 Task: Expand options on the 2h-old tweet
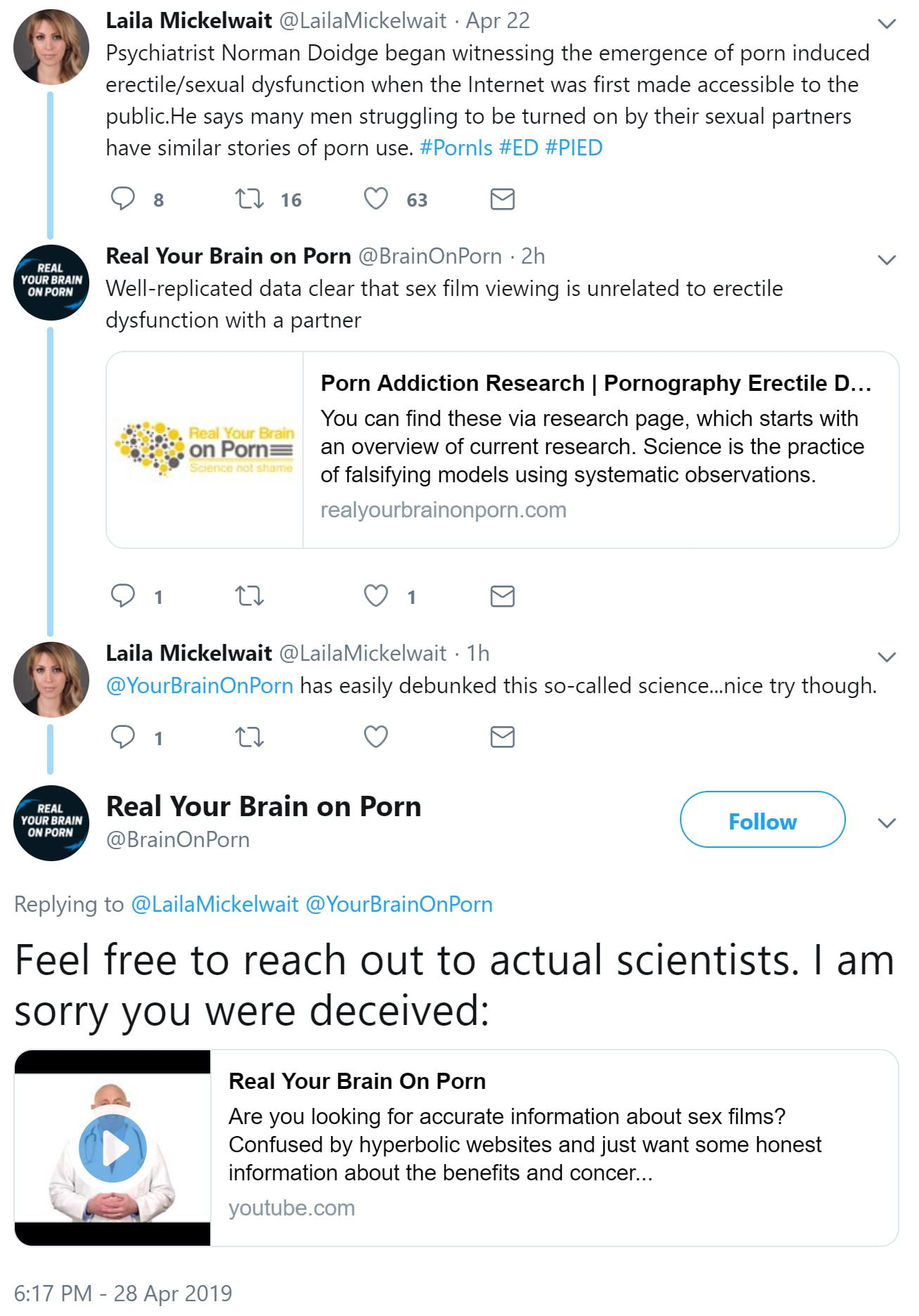point(887,260)
